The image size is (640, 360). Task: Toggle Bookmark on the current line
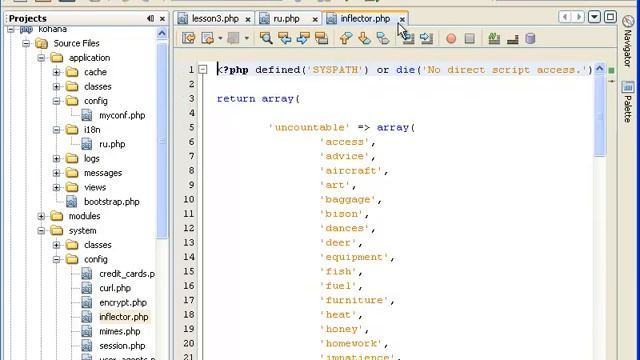(x=383, y=38)
